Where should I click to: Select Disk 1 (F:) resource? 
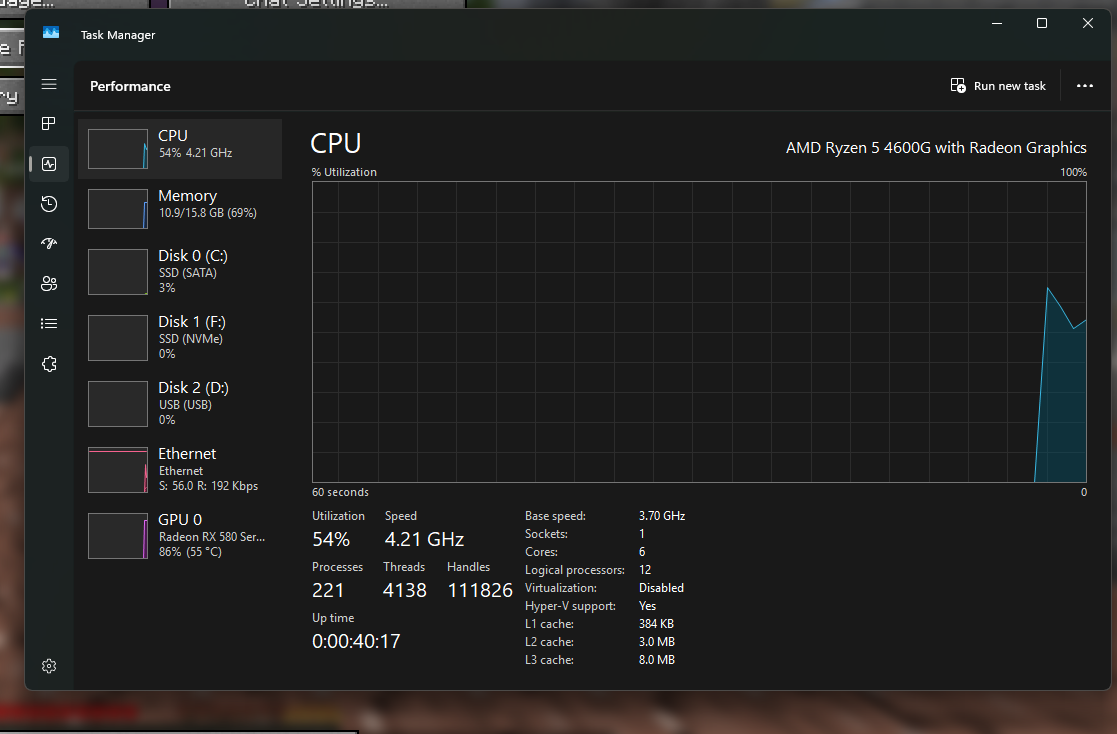click(180, 337)
